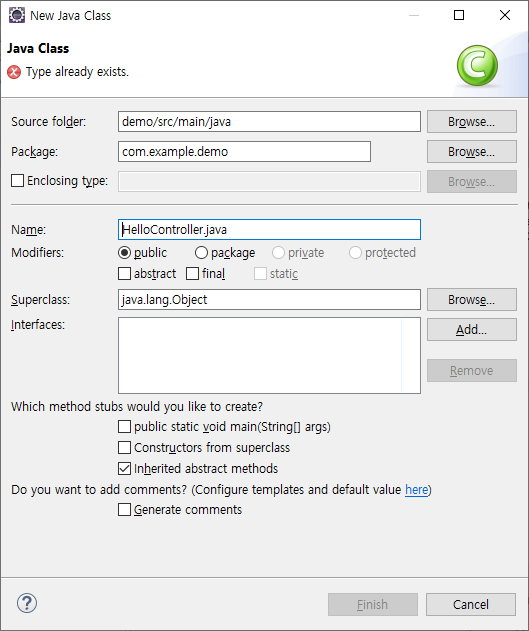
Task: Browse for the Source folder
Action: pyautogui.click(x=472, y=122)
